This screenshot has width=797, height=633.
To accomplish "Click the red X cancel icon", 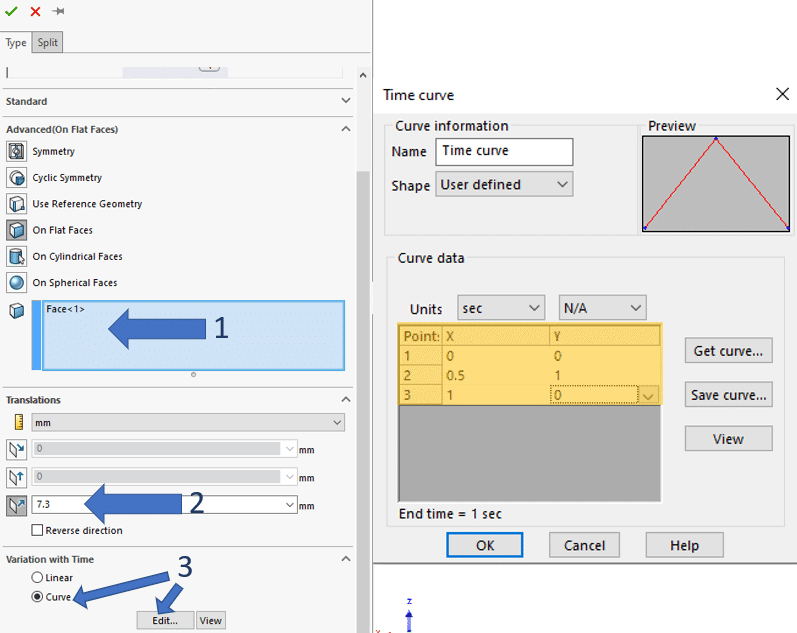I will [36, 11].
